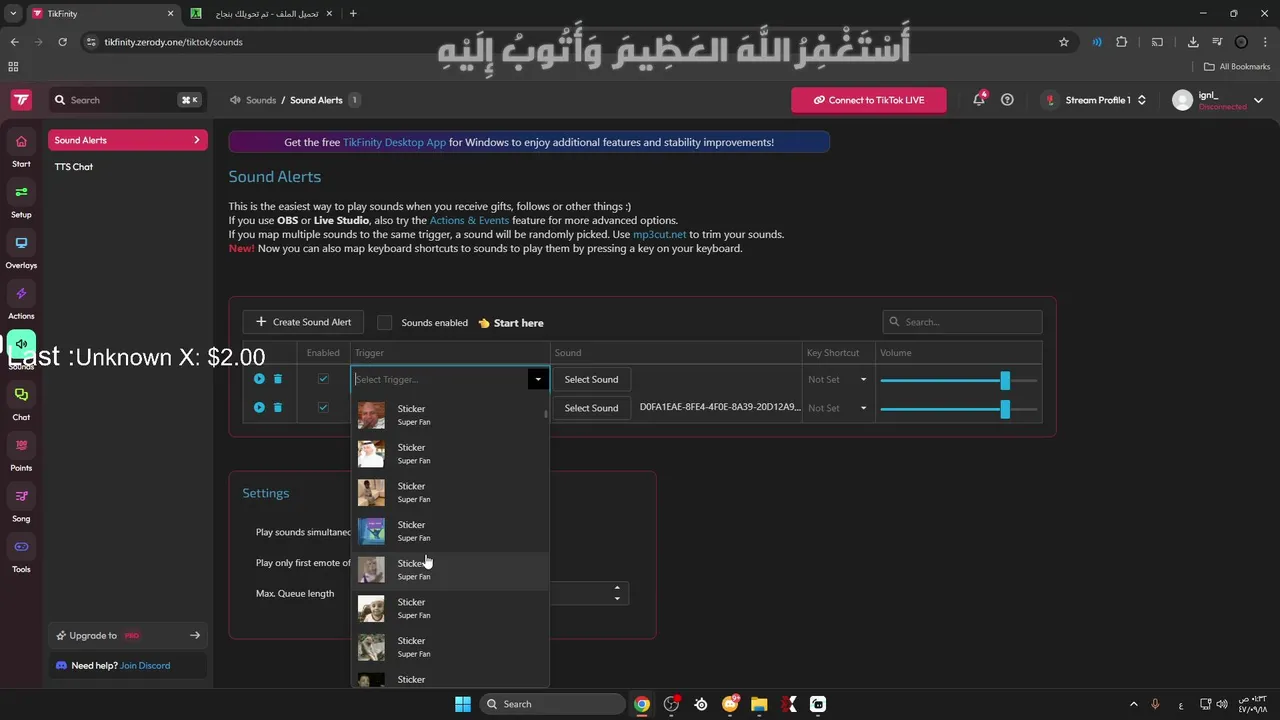This screenshot has height=720, width=1280.
Task: Delete the first sound alert row
Action: point(278,379)
